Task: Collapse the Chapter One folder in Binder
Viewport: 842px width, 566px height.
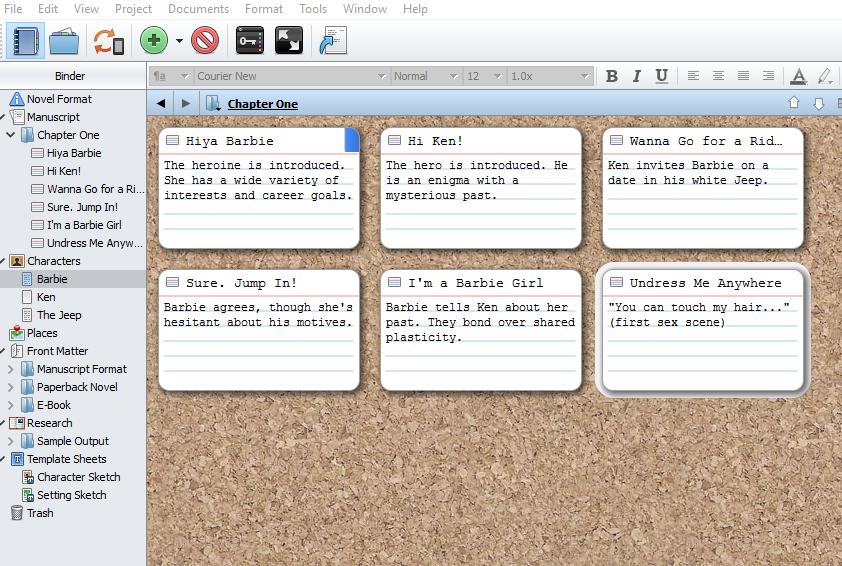Action: [x=11, y=135]
